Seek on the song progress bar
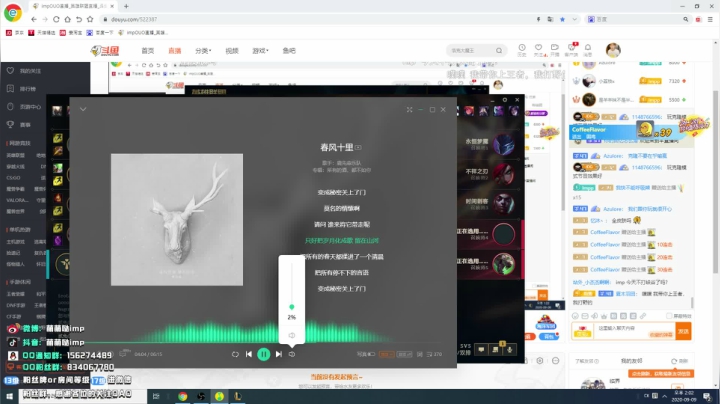The height and width of the screenshot is (404, 720). click(263, 342)
